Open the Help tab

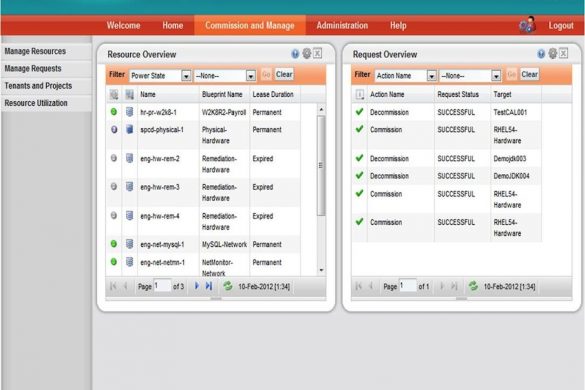point(398,25)
